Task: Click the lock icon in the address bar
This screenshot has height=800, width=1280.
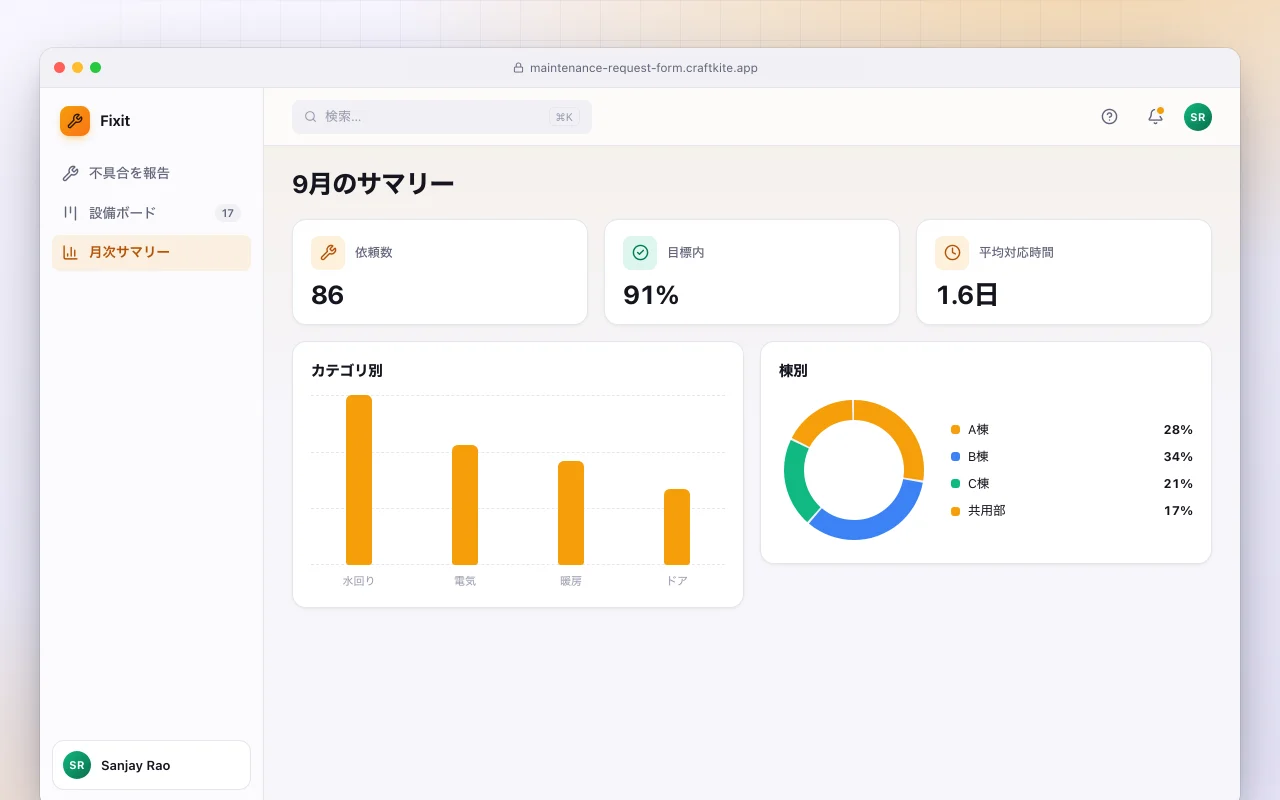Action: coord(518,68)
